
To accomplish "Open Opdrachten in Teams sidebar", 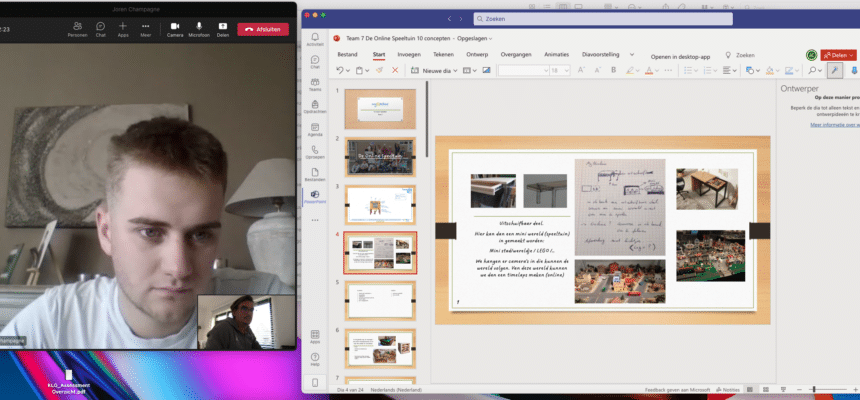I will pos(315,107).
